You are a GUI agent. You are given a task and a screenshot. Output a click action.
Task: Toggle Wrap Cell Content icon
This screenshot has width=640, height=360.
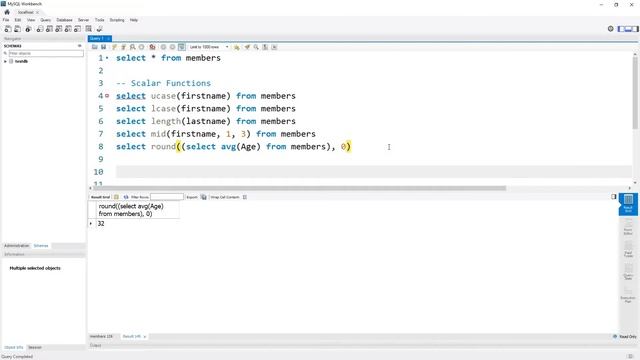[244, 197]
